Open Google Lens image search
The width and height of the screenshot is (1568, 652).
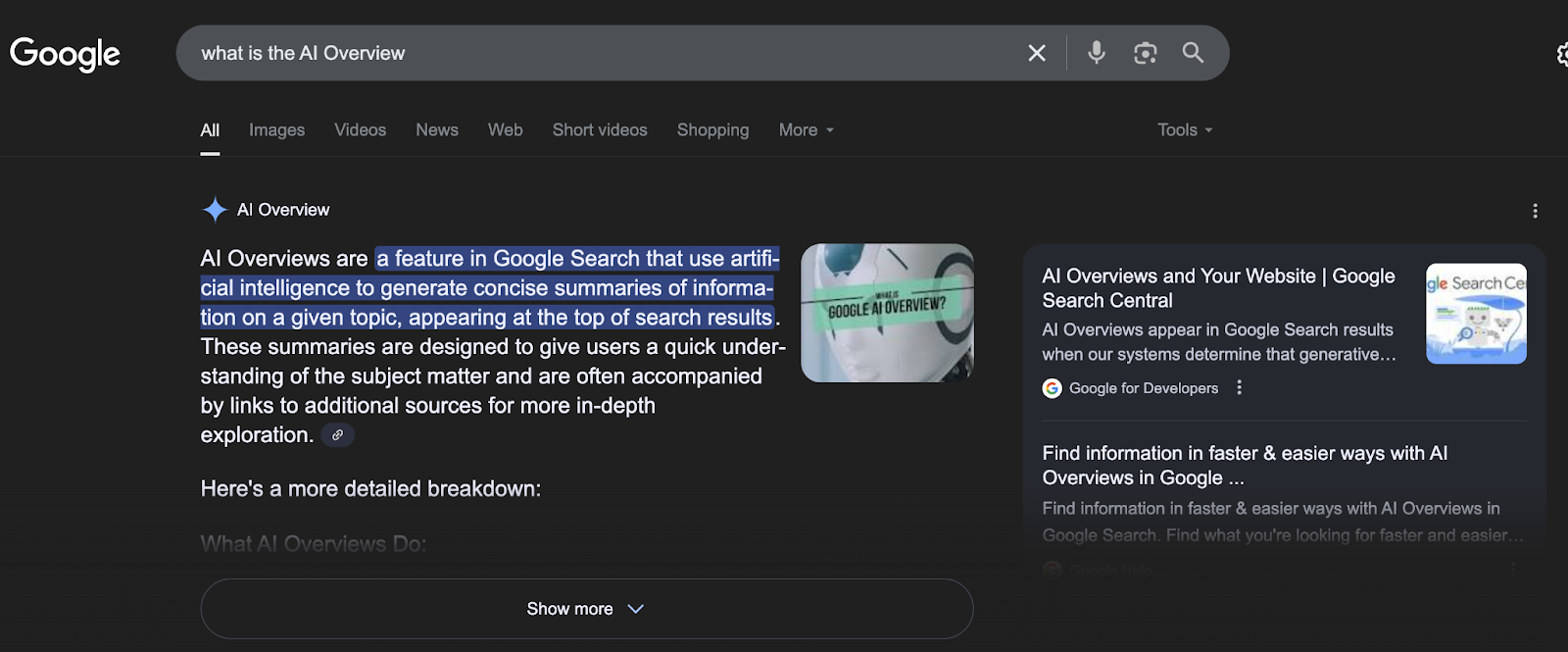click(x=1145, y=53)
